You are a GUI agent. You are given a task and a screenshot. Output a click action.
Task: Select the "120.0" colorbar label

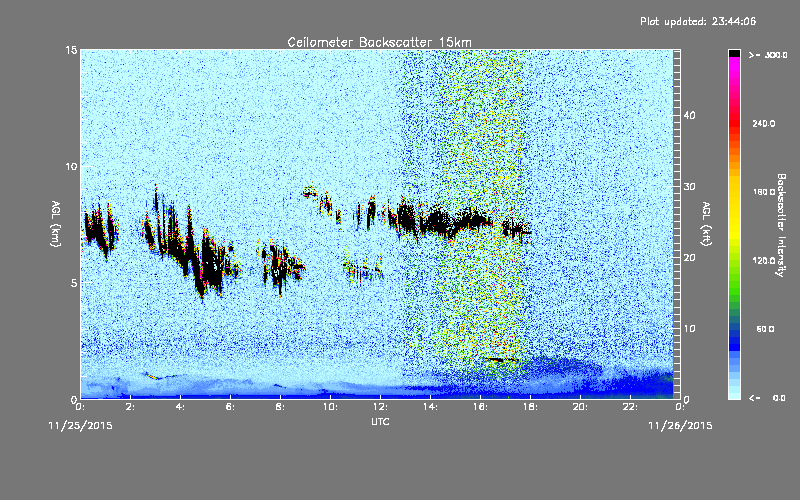[764, 261]
